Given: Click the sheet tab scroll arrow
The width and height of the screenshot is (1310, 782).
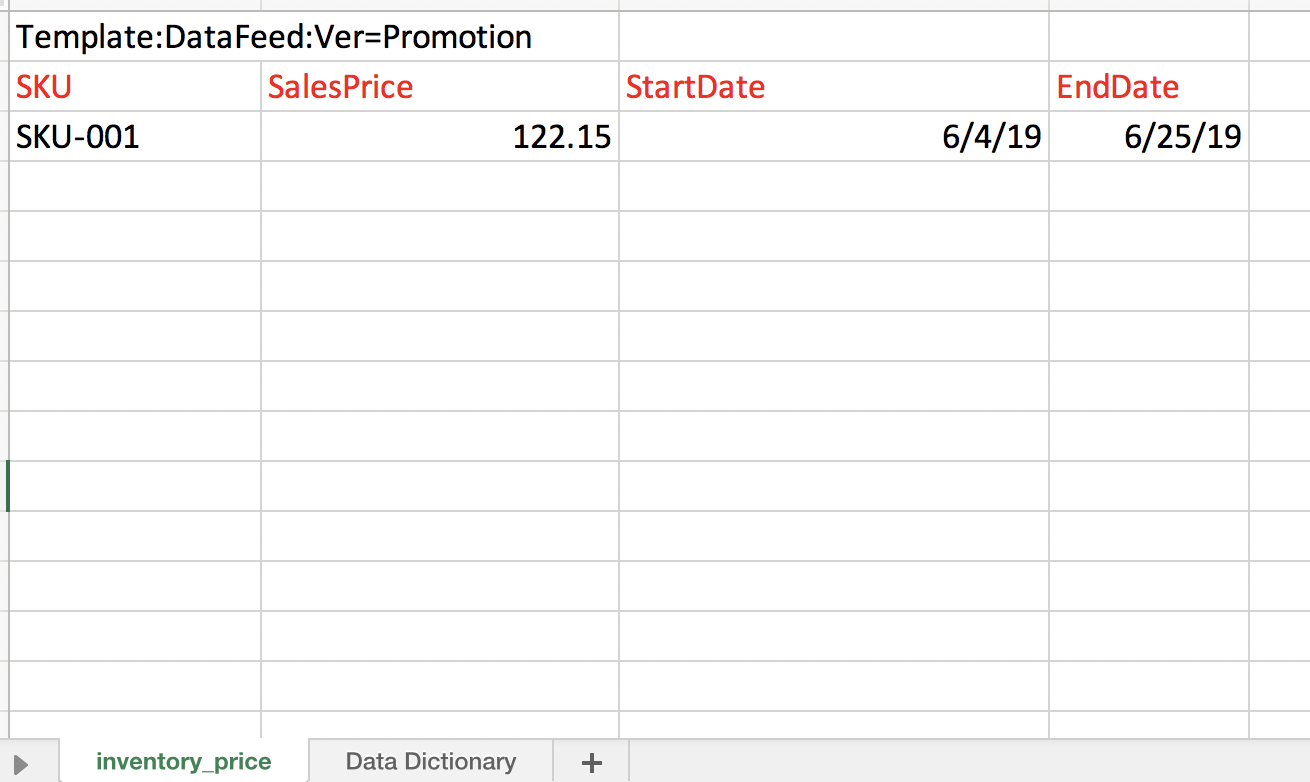Looking at the screenshot, I should point(21,764).
